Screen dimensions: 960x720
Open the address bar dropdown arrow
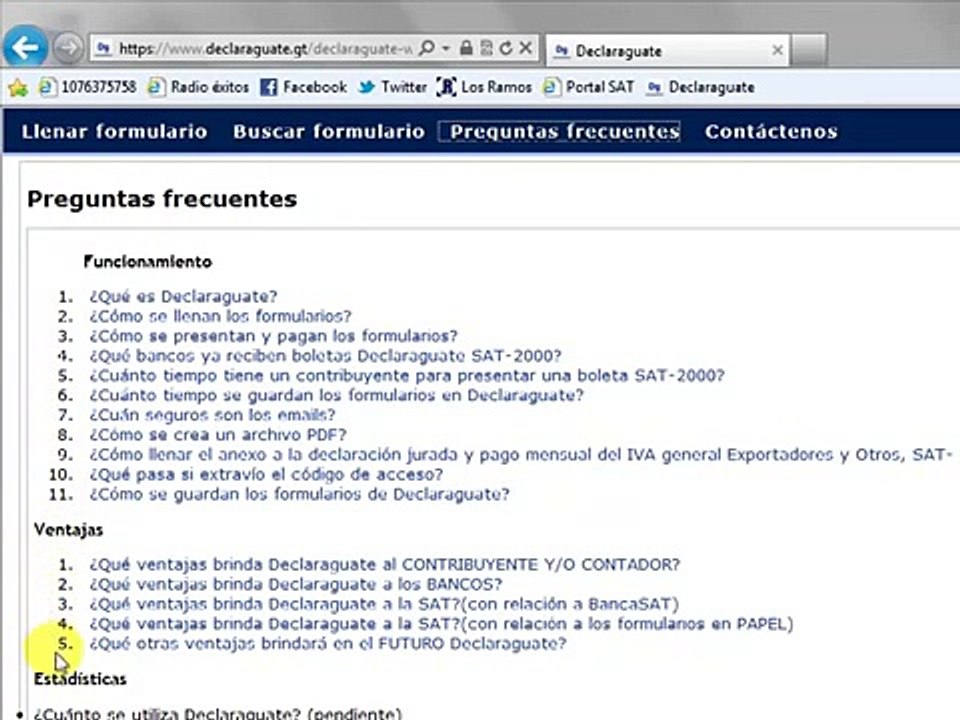tap(446, 48)
